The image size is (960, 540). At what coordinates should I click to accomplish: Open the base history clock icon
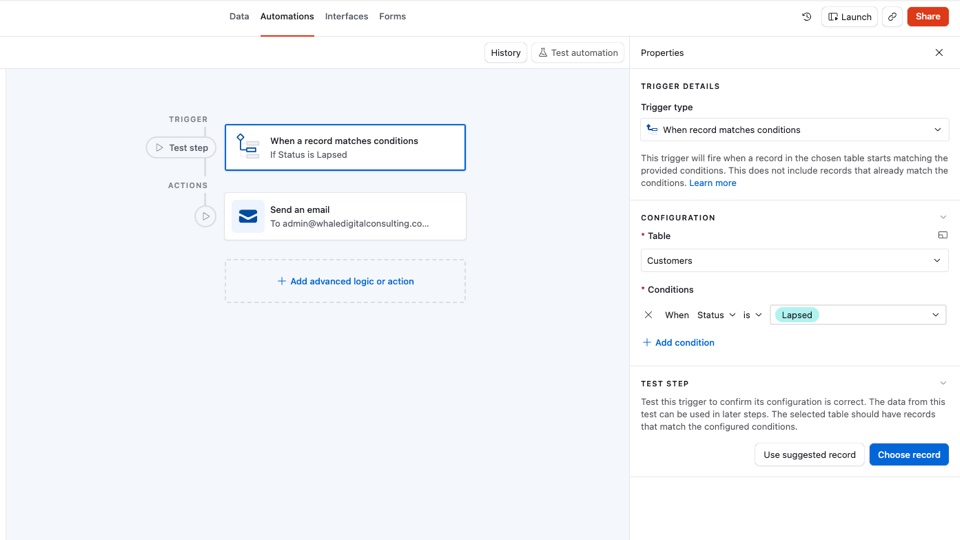pos(806,17)
